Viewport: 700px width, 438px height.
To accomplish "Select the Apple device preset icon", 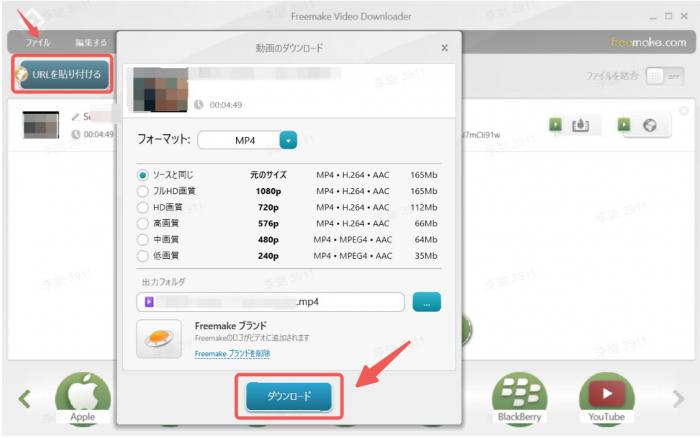I will coord(83,399).
